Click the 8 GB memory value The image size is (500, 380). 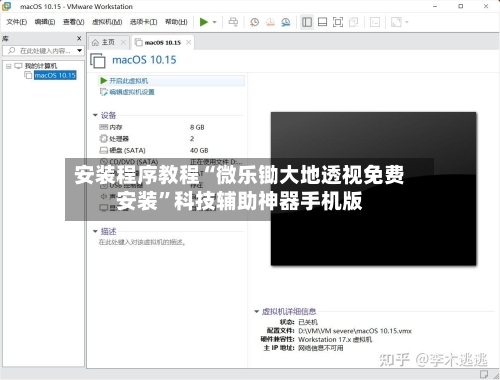coord(197,127)
